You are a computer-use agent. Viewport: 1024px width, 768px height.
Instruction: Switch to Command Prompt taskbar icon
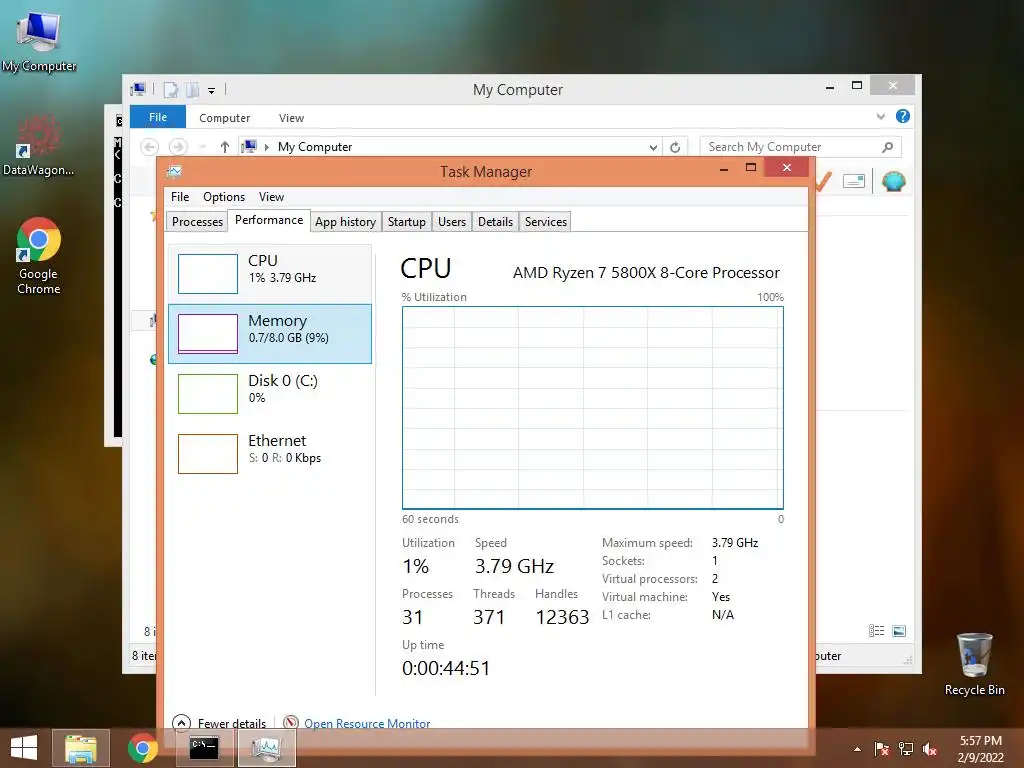[204, 748]
